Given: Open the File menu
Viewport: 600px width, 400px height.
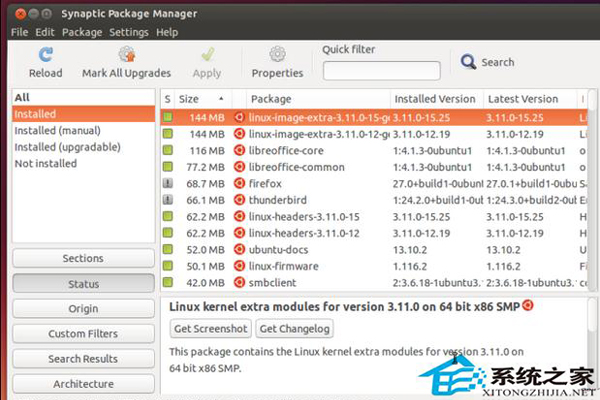Looking at the screenshot, I should point(20,32).
